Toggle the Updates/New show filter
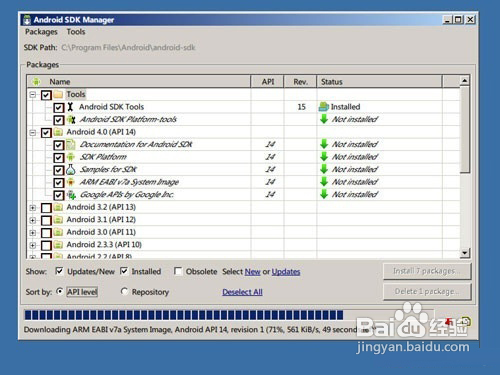This screenshot has width=500, height=375. 59,271
